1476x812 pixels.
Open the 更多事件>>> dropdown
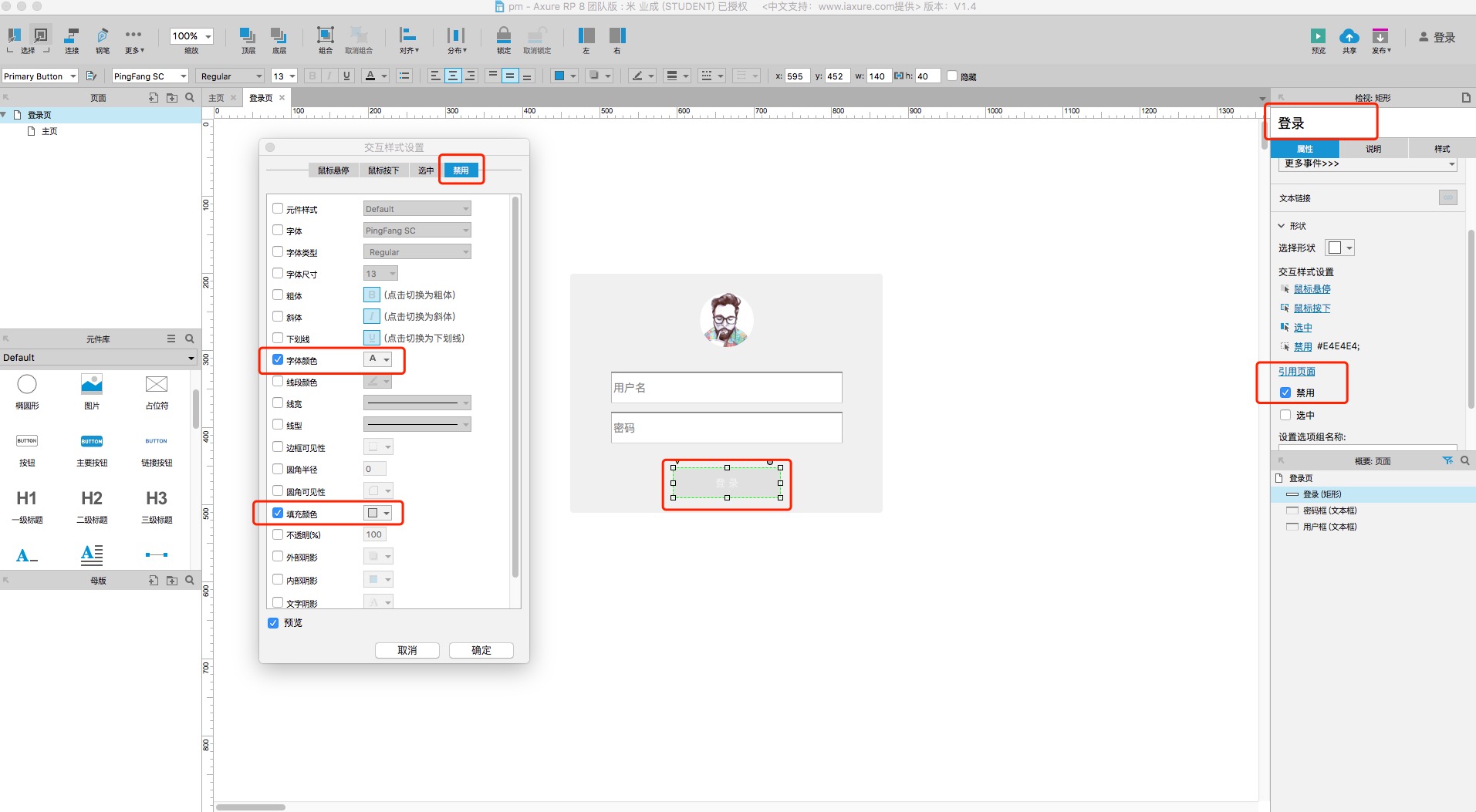1369,164
